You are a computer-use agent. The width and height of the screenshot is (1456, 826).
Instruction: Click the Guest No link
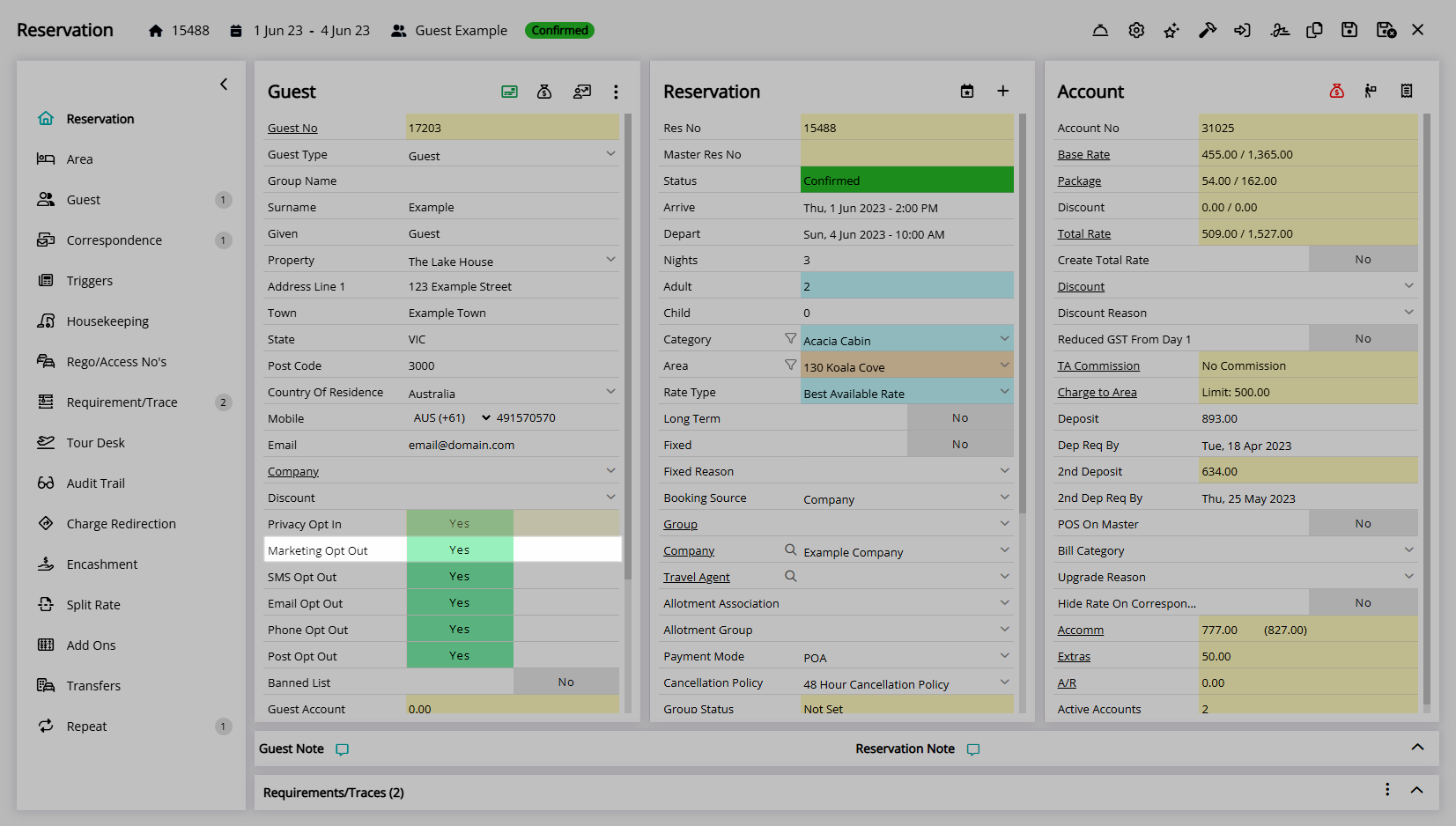(292, 128)
